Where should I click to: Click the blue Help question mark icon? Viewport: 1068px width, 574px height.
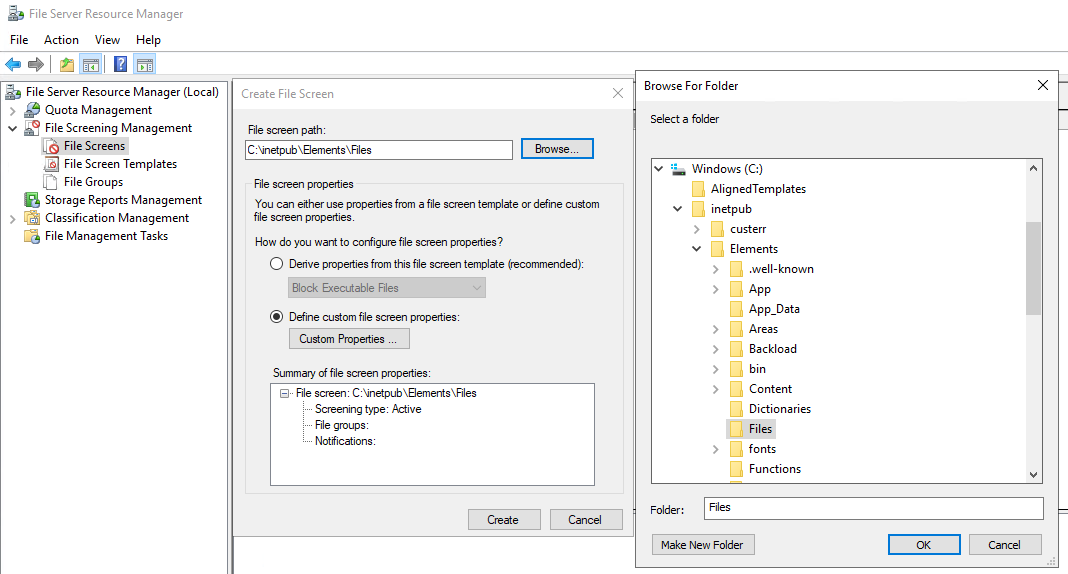[x=121, y=65]
